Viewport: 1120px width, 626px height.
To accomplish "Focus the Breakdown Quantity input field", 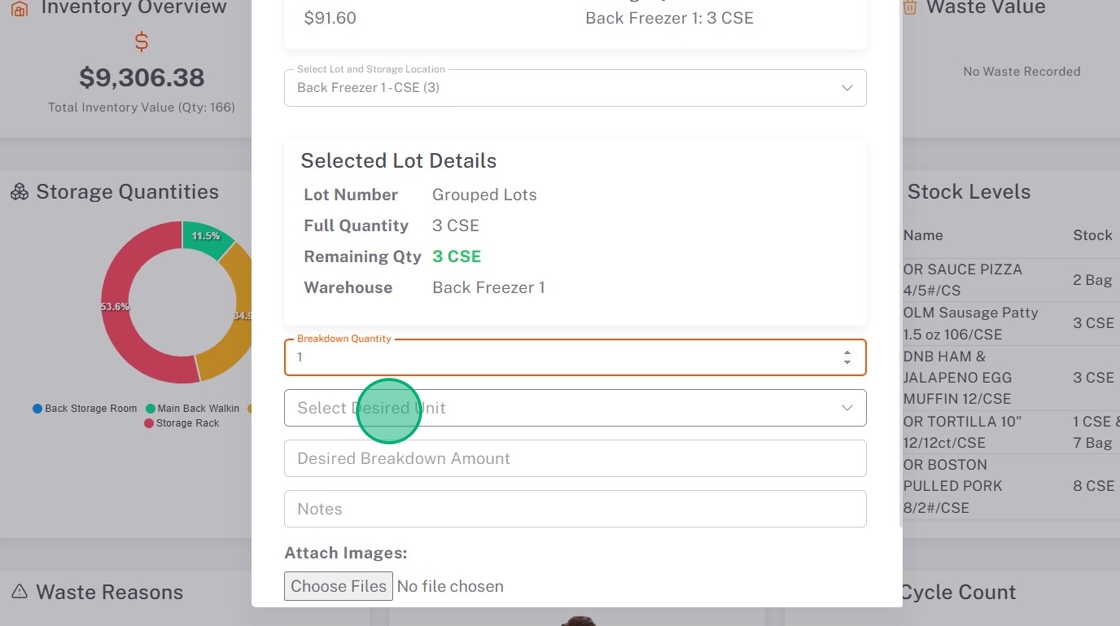I will 560,357.
